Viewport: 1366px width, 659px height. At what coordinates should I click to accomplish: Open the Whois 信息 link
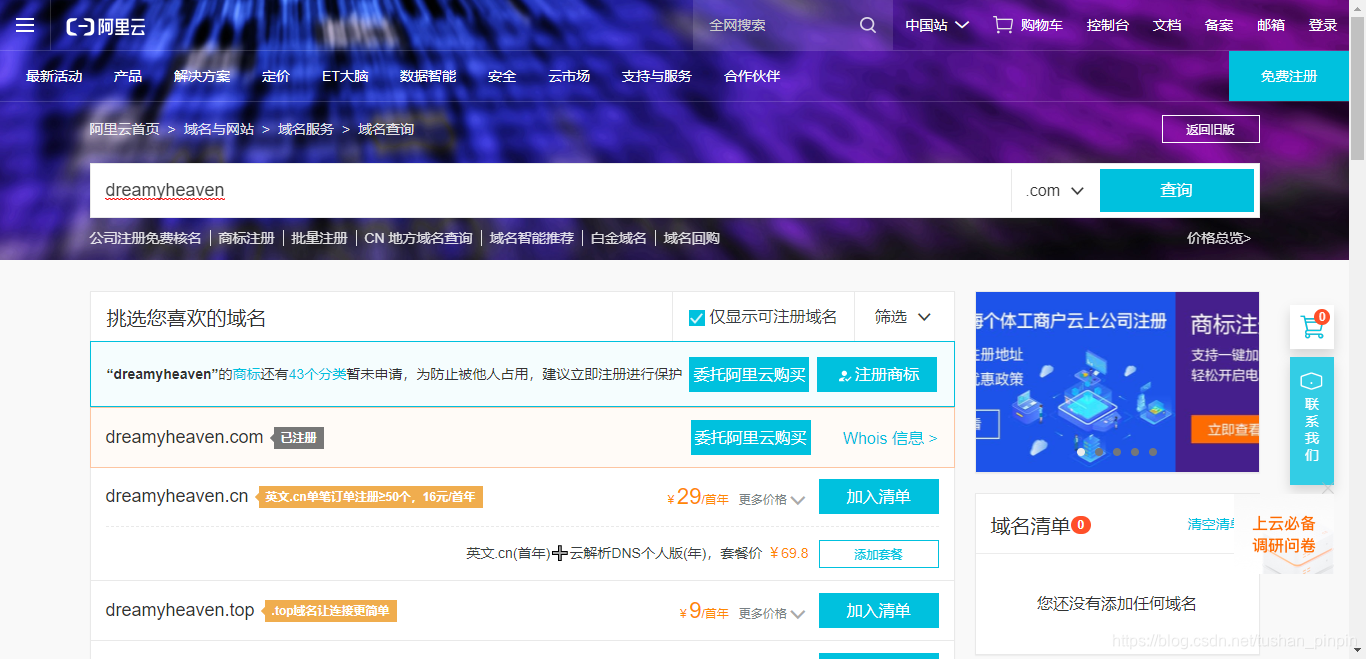(x=890, y=438)
